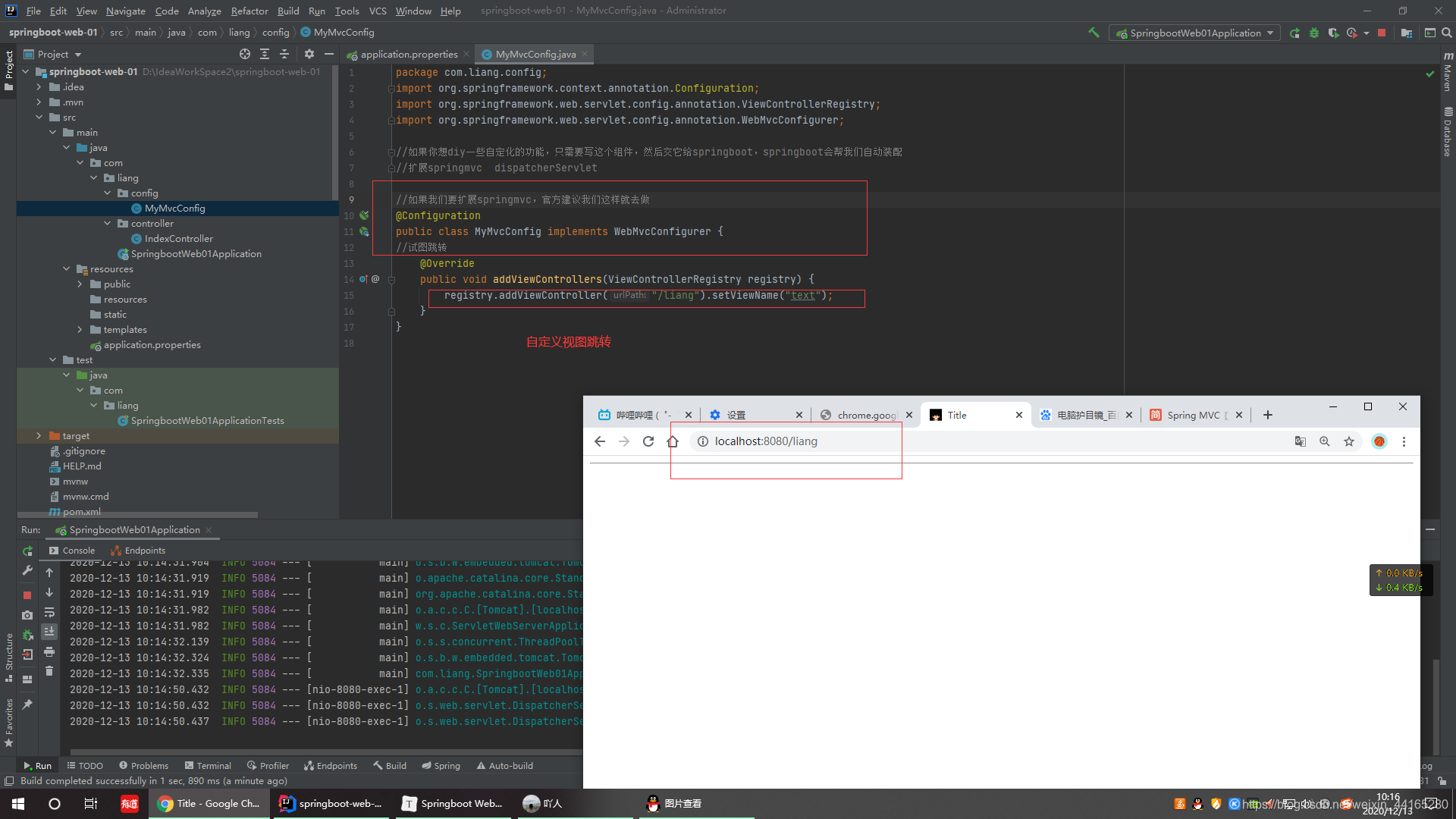Click the locate/select opened file icon
Viewport: 1456px width, 819px height.
coord(244,54)
